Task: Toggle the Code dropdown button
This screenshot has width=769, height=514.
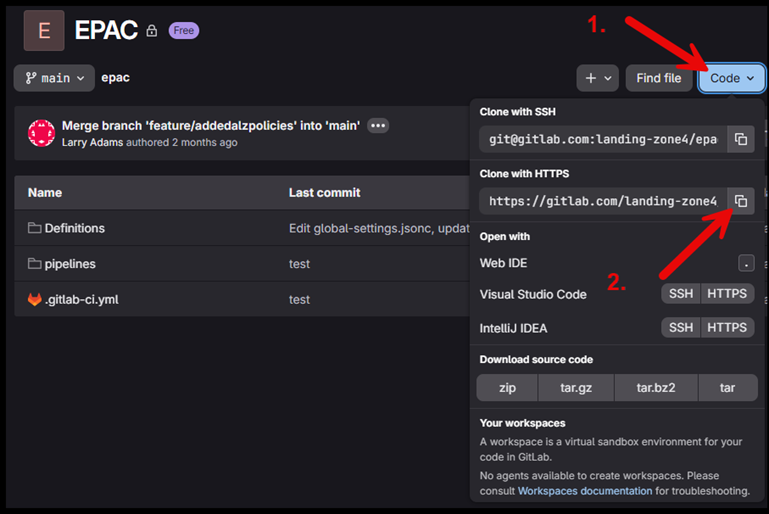Action: click(x=731, y=78)
